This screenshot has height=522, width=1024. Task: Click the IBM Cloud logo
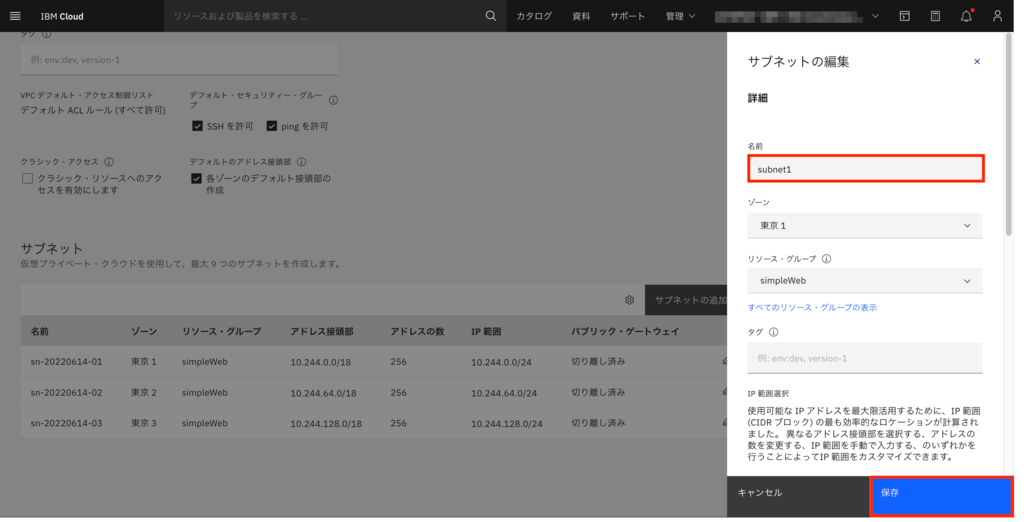[62, 16]
